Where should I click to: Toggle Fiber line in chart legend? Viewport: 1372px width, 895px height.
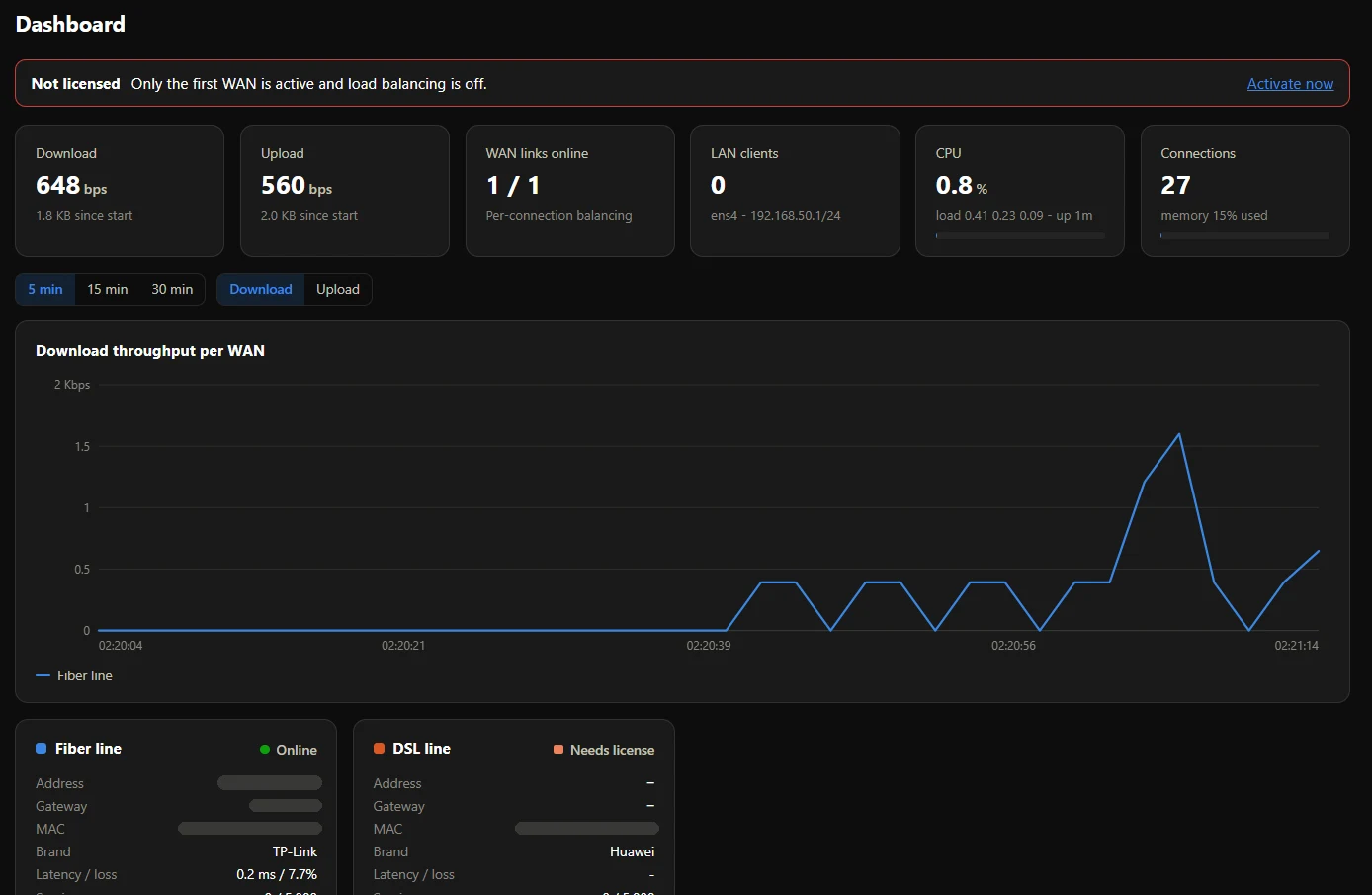[74, 675]
